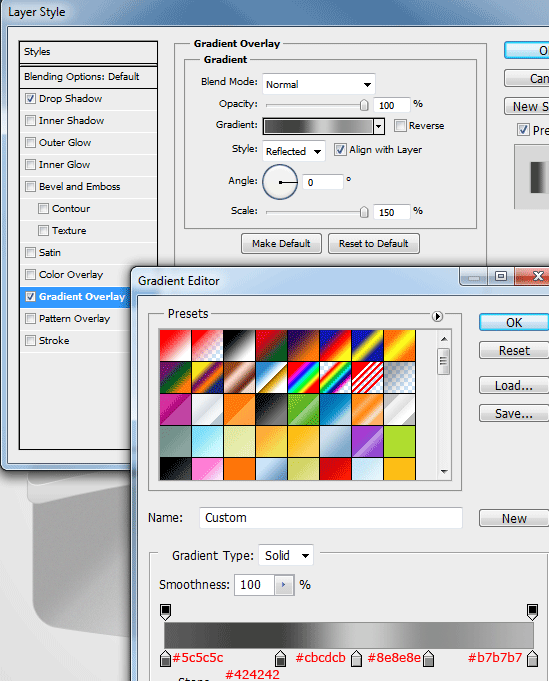Viewport: 549px width, 681px height.
Task: Enable the Texture checkbox
Action: (43, 230)
